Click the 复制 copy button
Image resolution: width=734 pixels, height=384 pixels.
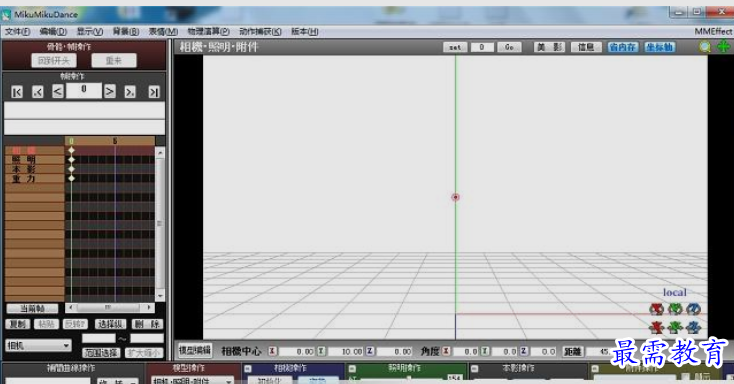pos(18,324)
